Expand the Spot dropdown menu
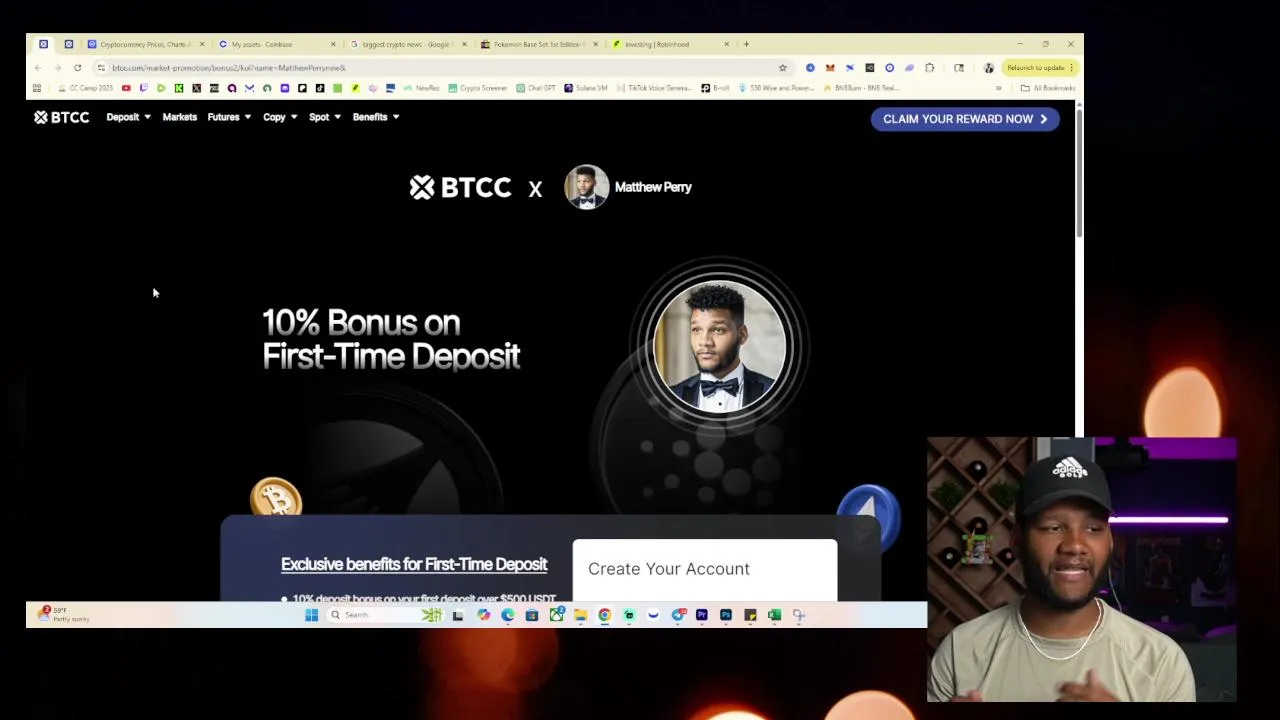Screen dimensions: 1280x720 point(325,117)
